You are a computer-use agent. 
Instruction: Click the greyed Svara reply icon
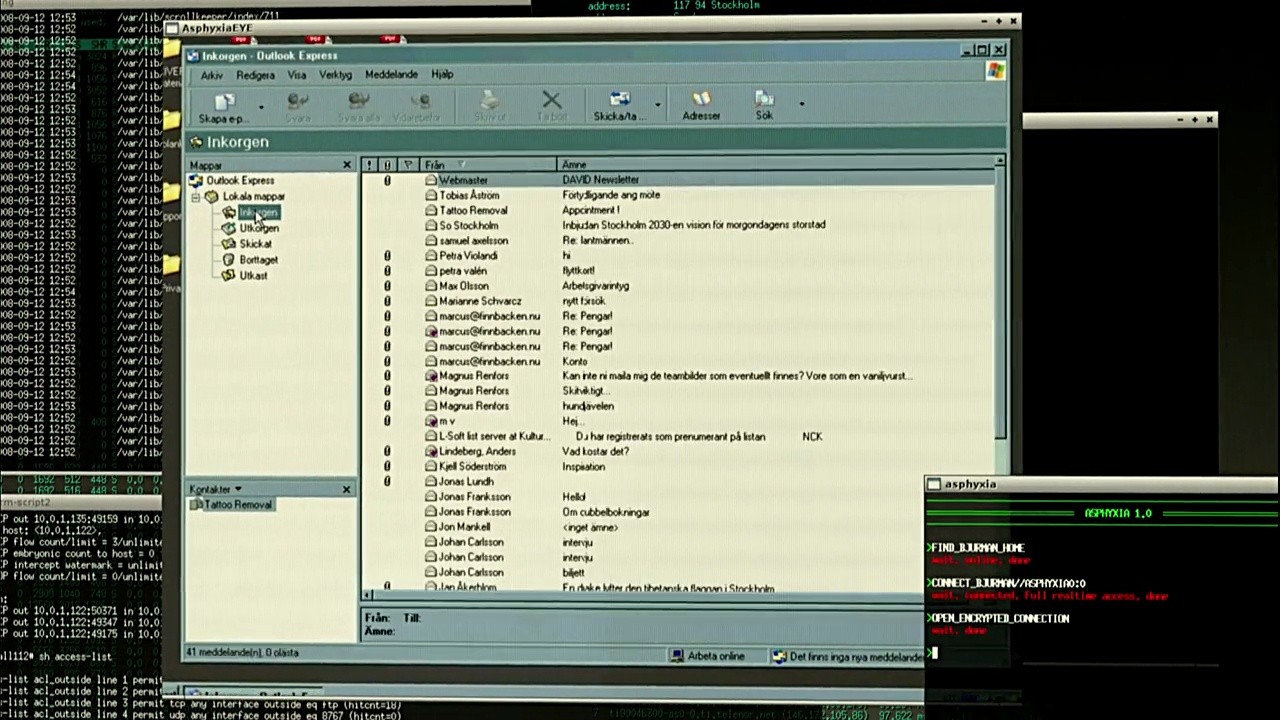coord(297,101)
